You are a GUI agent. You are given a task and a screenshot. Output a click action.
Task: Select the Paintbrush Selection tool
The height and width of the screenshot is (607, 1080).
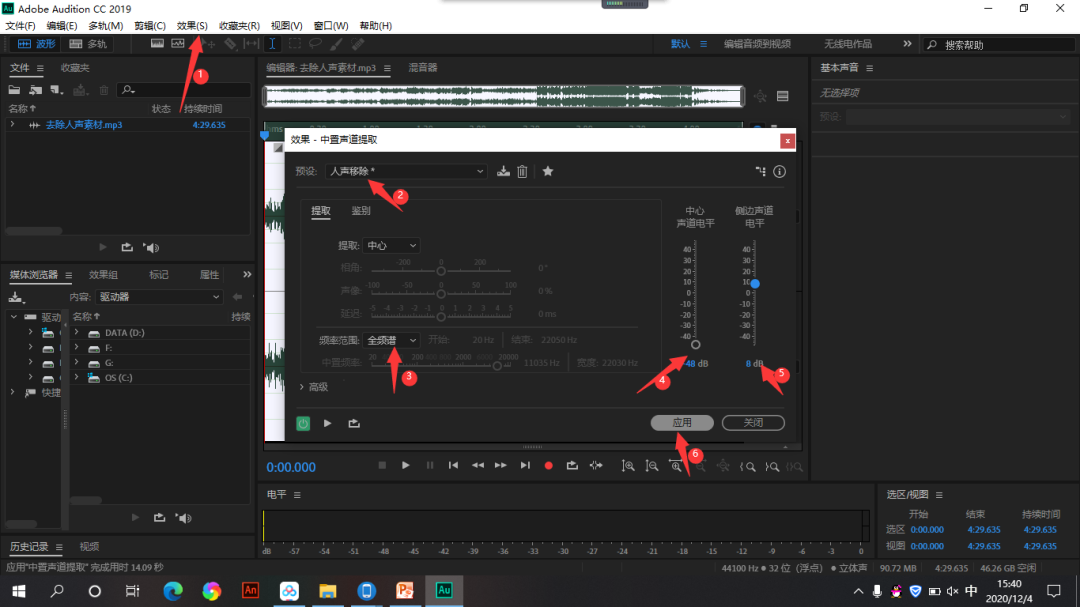pos(336,43)
